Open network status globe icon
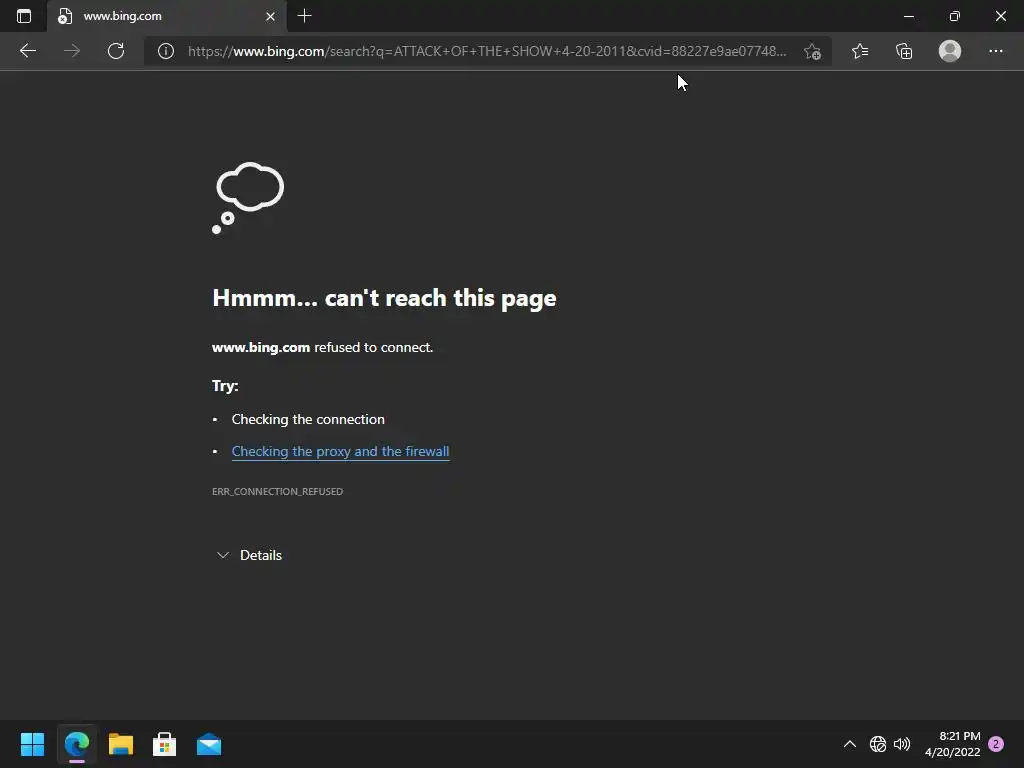1024x768 pixels. click(878, 744)
